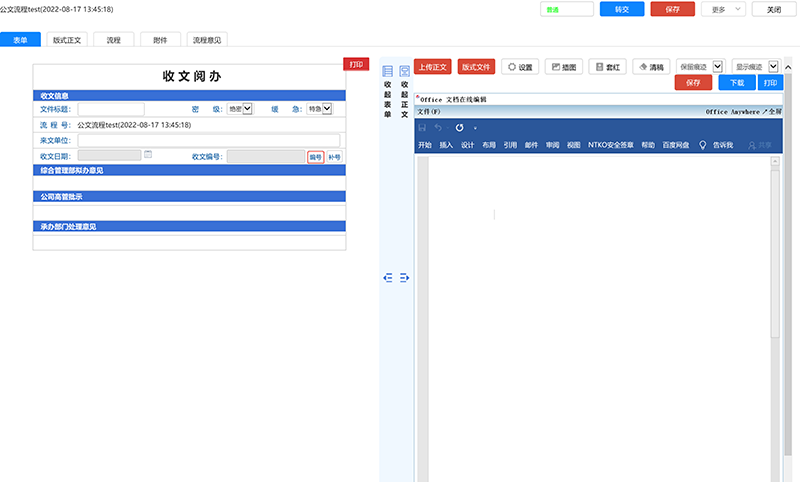Screen dimensions: 800x482
Task: Click the red 打印 button beside form
Action: click(x=356, y=64)
